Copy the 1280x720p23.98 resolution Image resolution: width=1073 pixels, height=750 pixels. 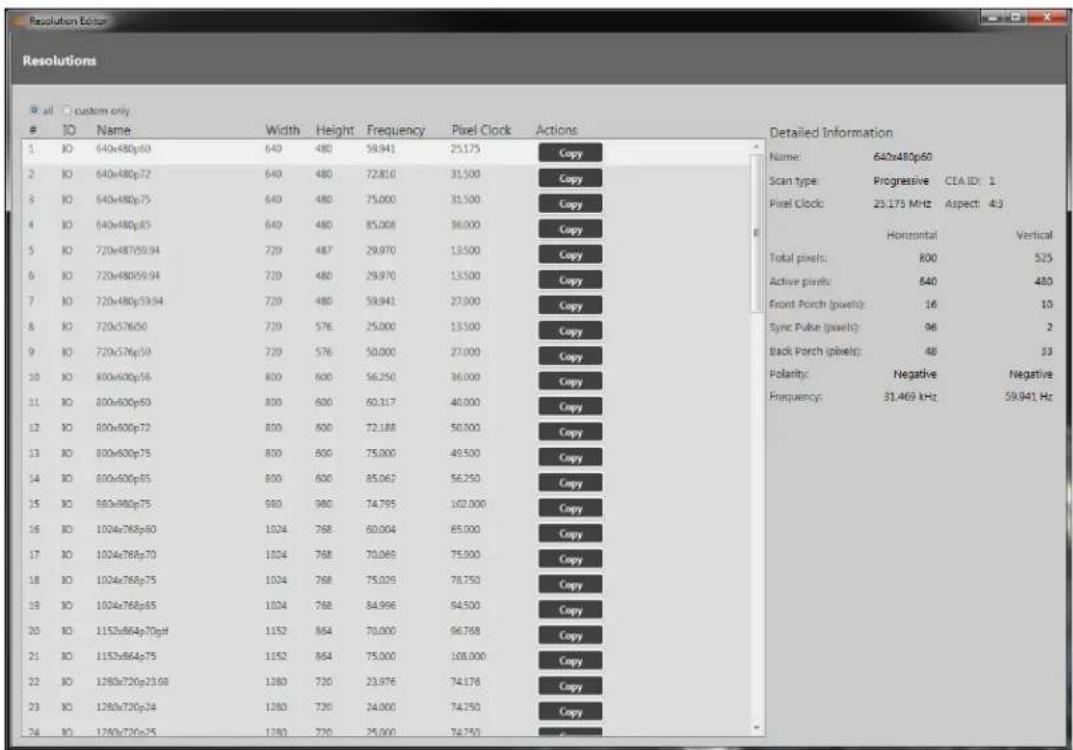tap(570, 686)
